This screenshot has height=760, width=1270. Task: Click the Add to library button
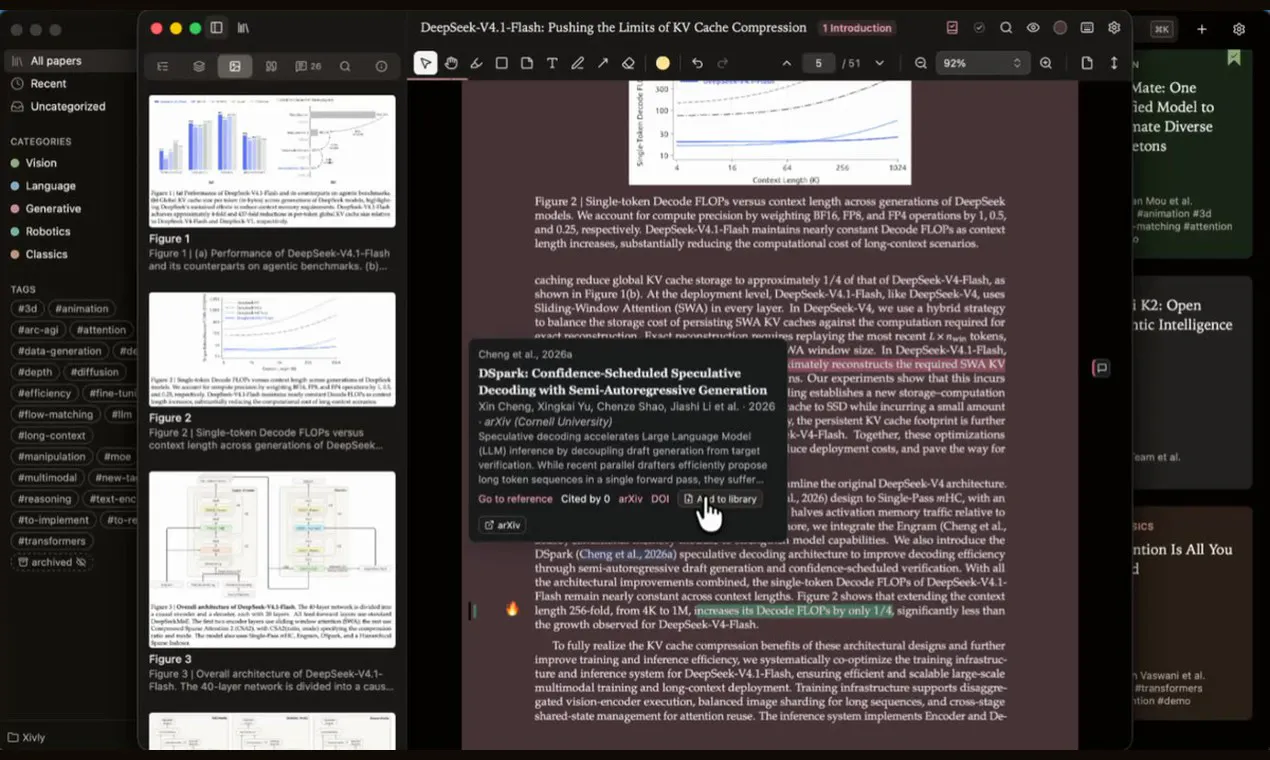pyautogui.click(x=720, y=499)
